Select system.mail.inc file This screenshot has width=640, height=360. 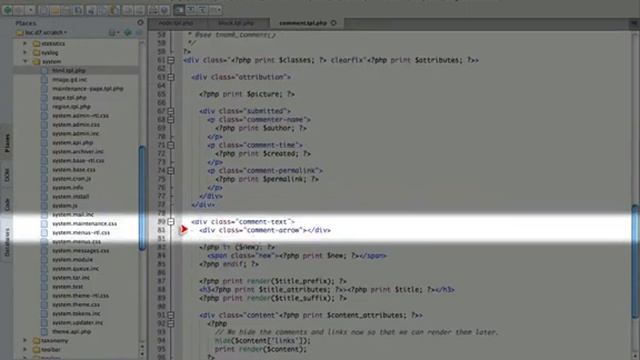tap(73, 214)
